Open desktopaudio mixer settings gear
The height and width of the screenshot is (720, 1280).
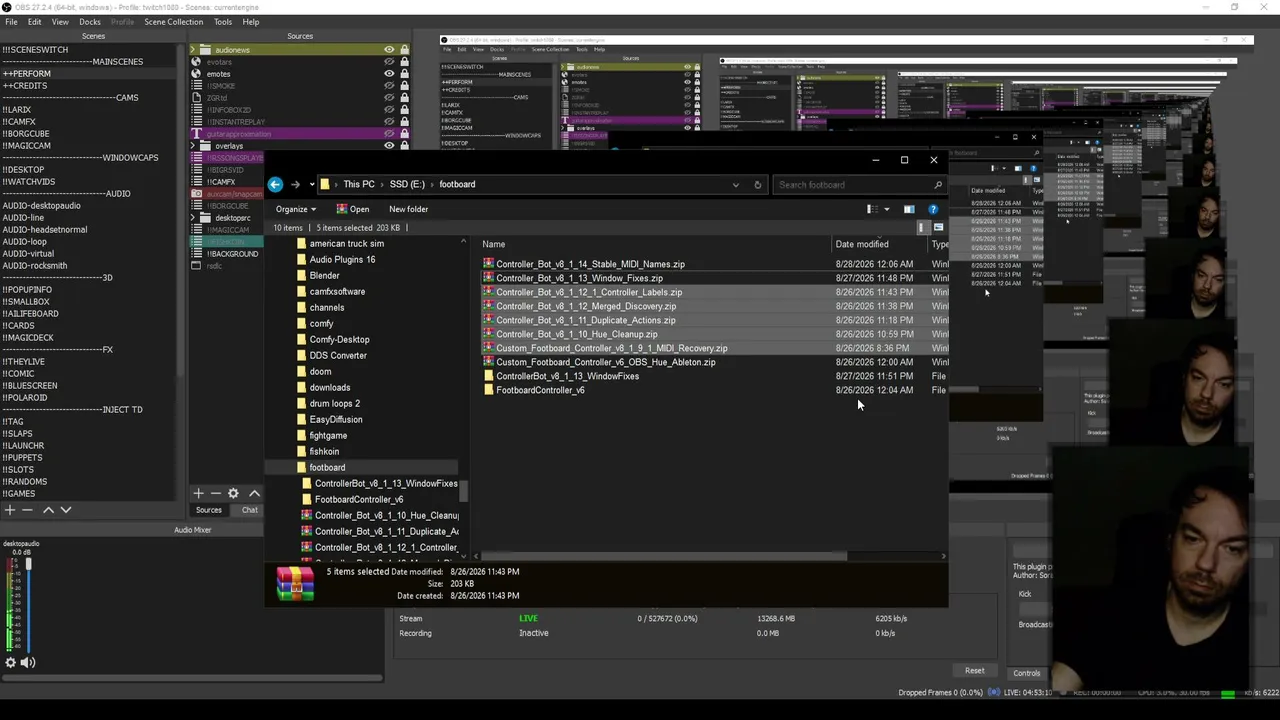coord(11,662)
